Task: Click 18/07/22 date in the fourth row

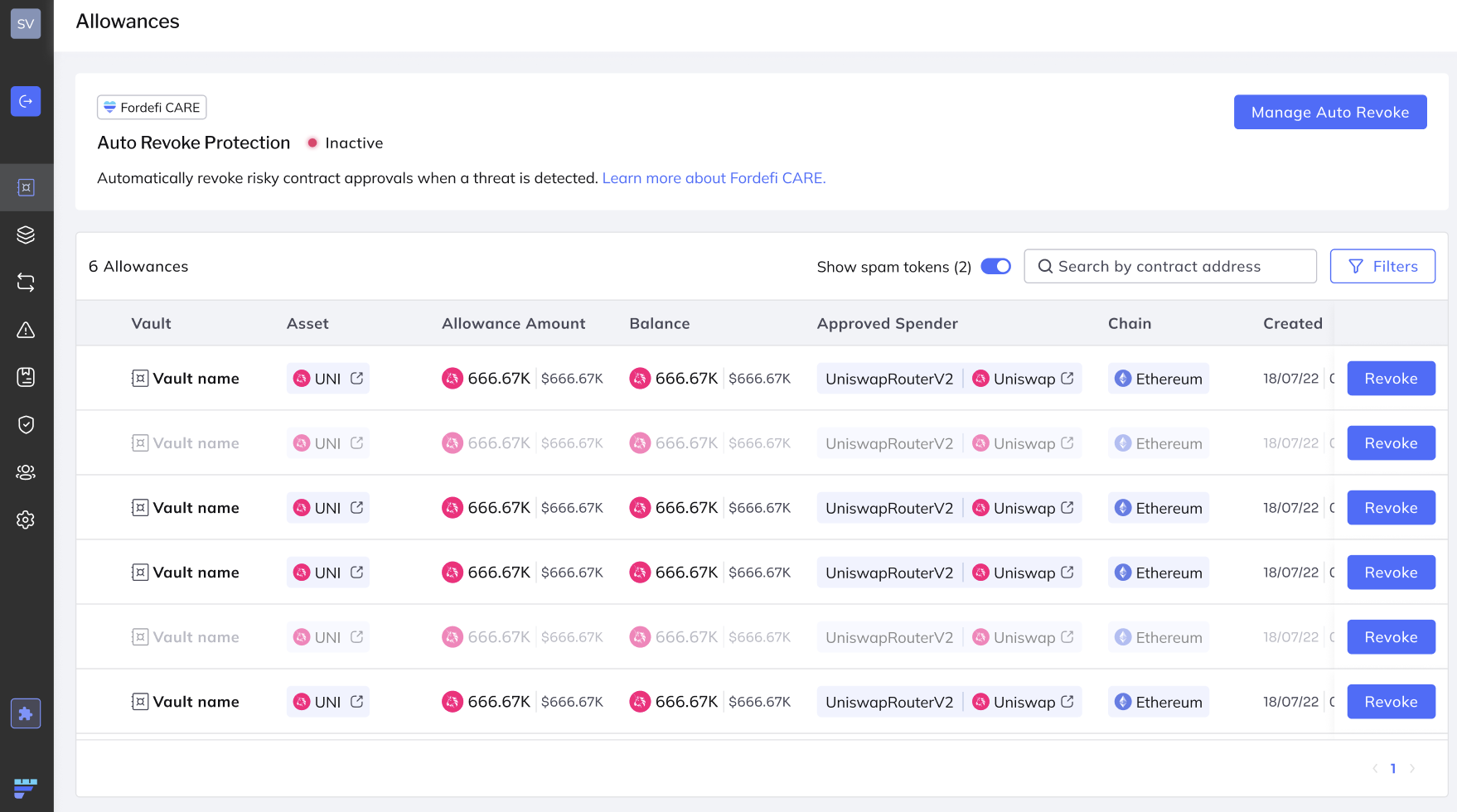Action: pyautogui.click(x=1290, y=573)
